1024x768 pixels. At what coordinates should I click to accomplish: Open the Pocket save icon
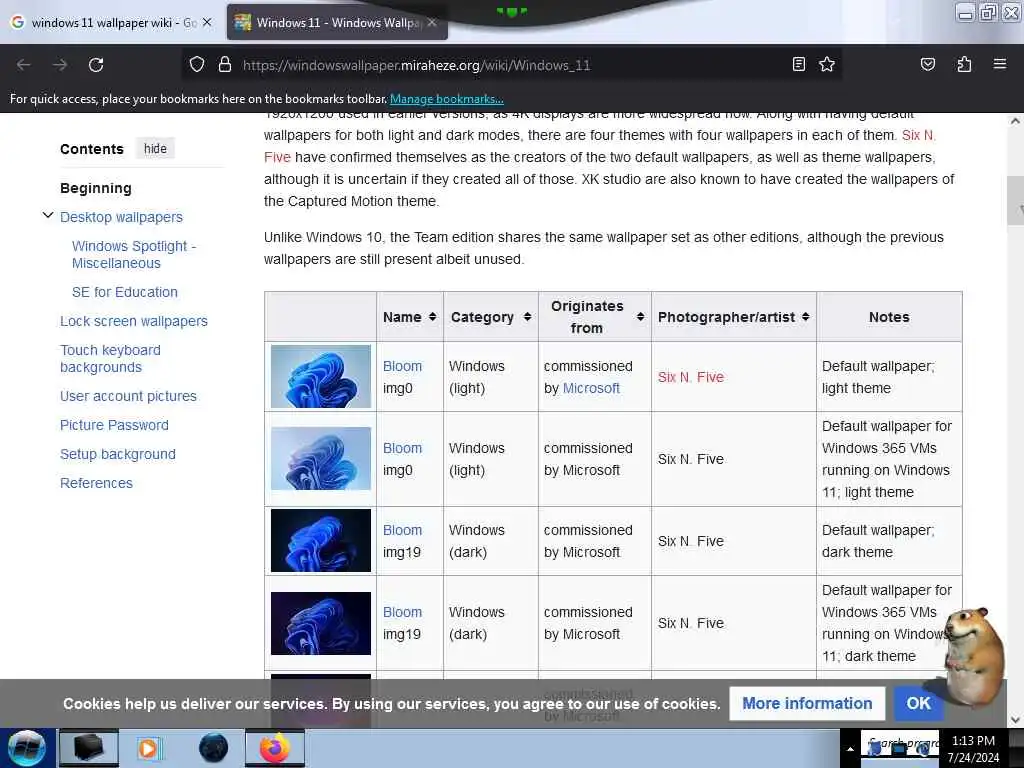(x=927, y=64)
